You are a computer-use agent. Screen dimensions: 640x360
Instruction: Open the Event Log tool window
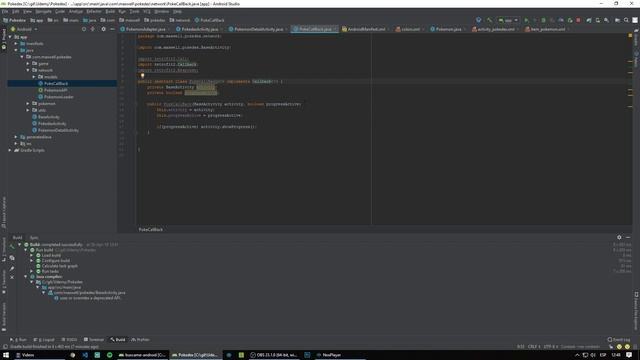(x=619, y=340)
